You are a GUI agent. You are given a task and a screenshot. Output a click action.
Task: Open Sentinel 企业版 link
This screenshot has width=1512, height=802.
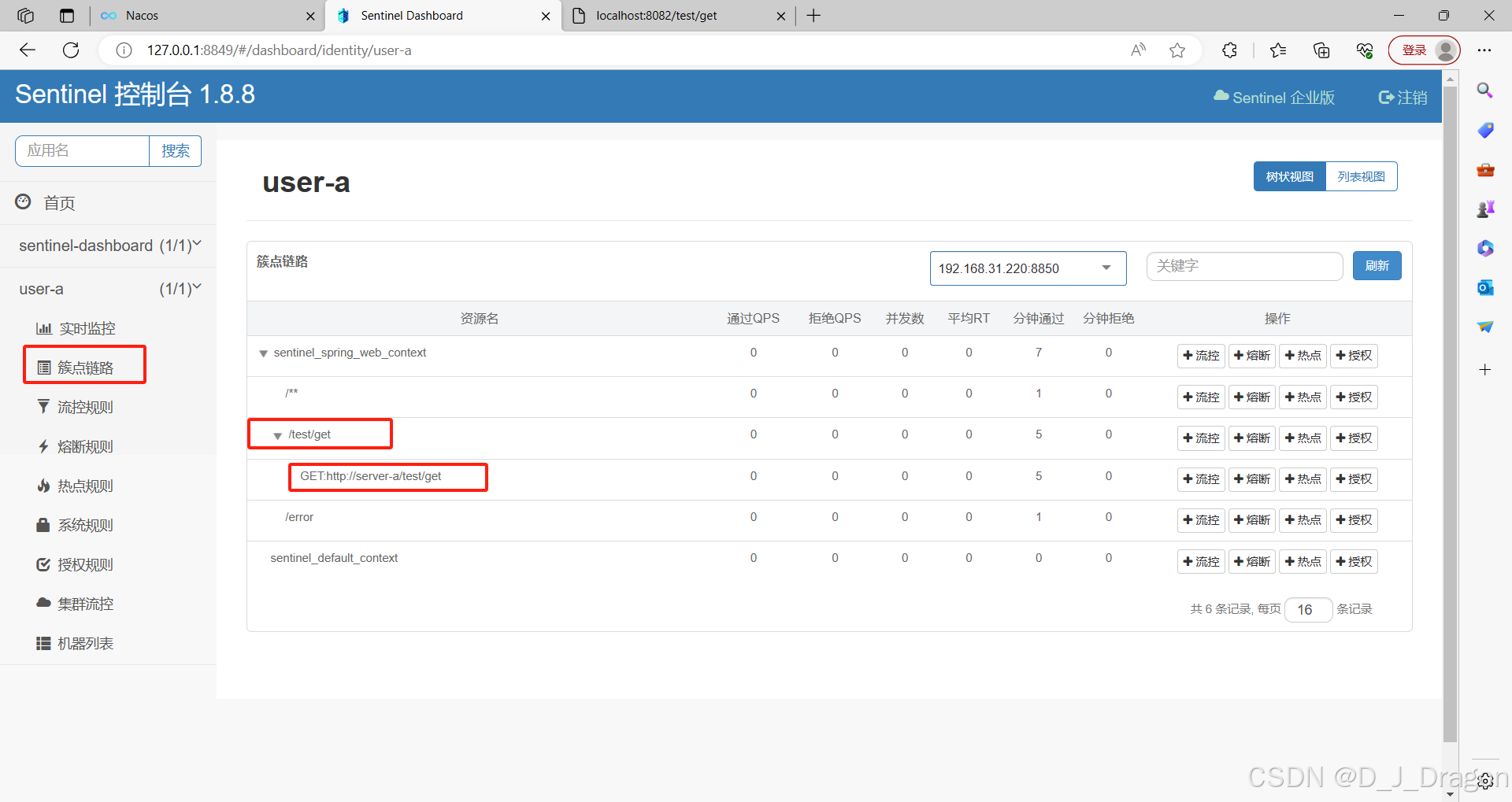pos(1274,98)
